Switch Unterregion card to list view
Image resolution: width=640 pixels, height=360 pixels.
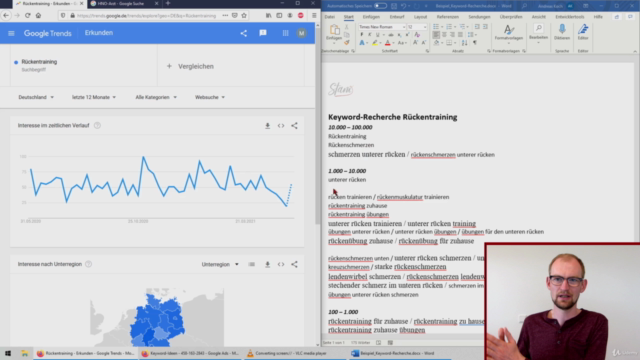tap(252, 264)
